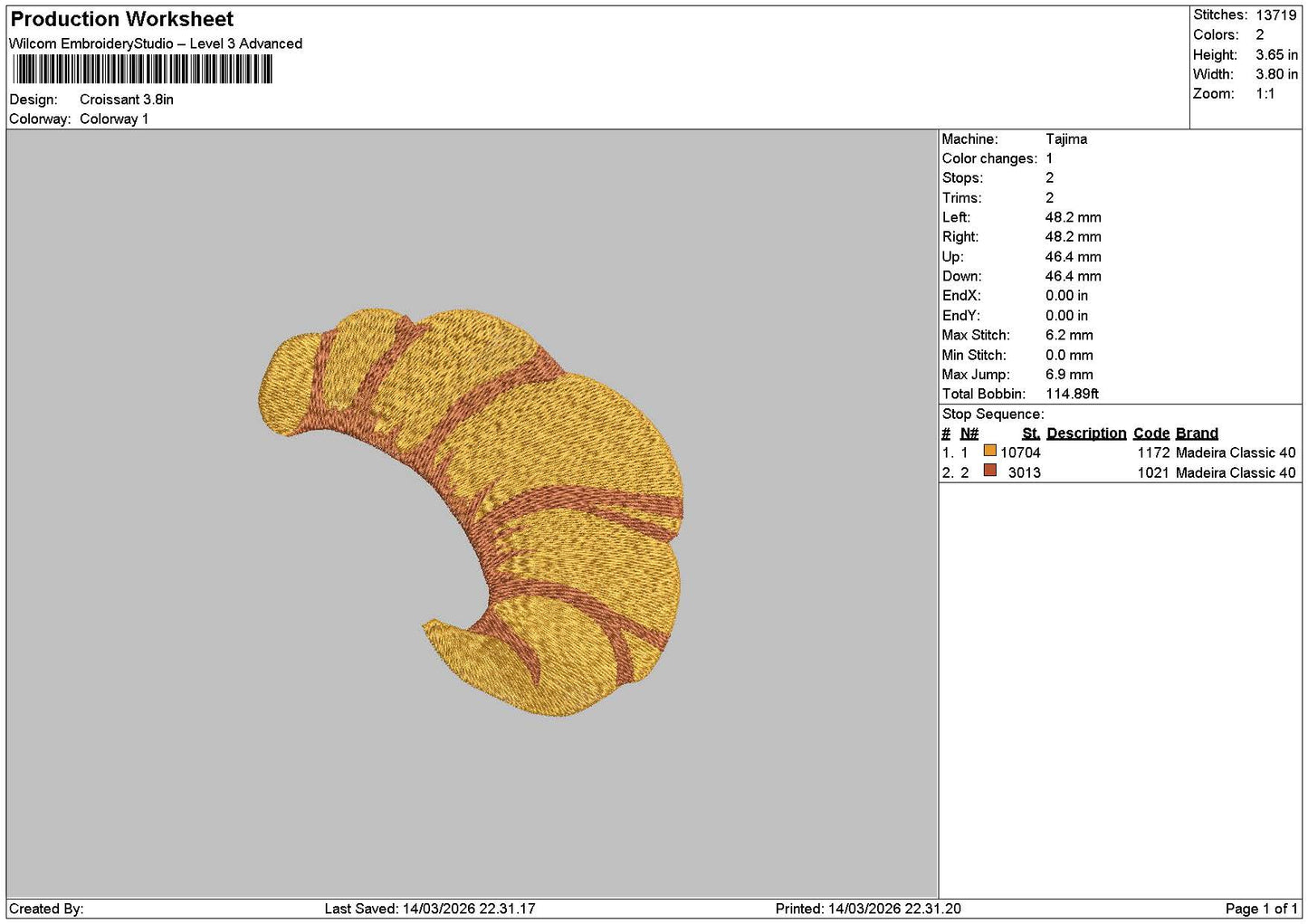Image resolution: width=1308 pixels, height=924 pixels.
Task: Click the Max Jump value '6.9 mm'
Action: (x=1069, y=375)
